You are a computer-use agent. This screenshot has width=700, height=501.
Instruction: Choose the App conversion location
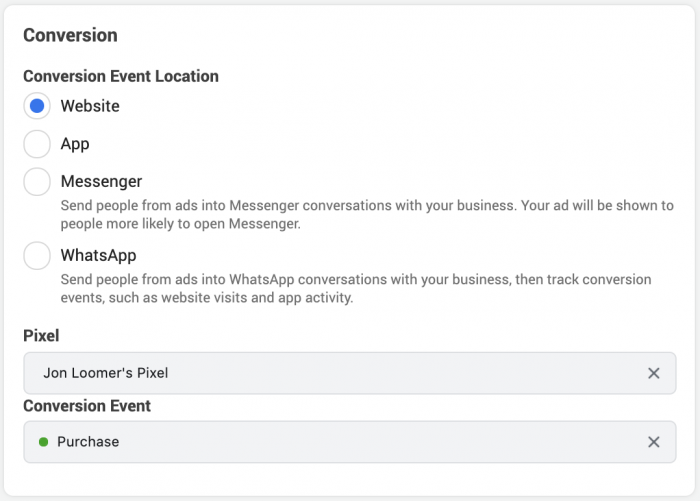(x=37, y=144)
